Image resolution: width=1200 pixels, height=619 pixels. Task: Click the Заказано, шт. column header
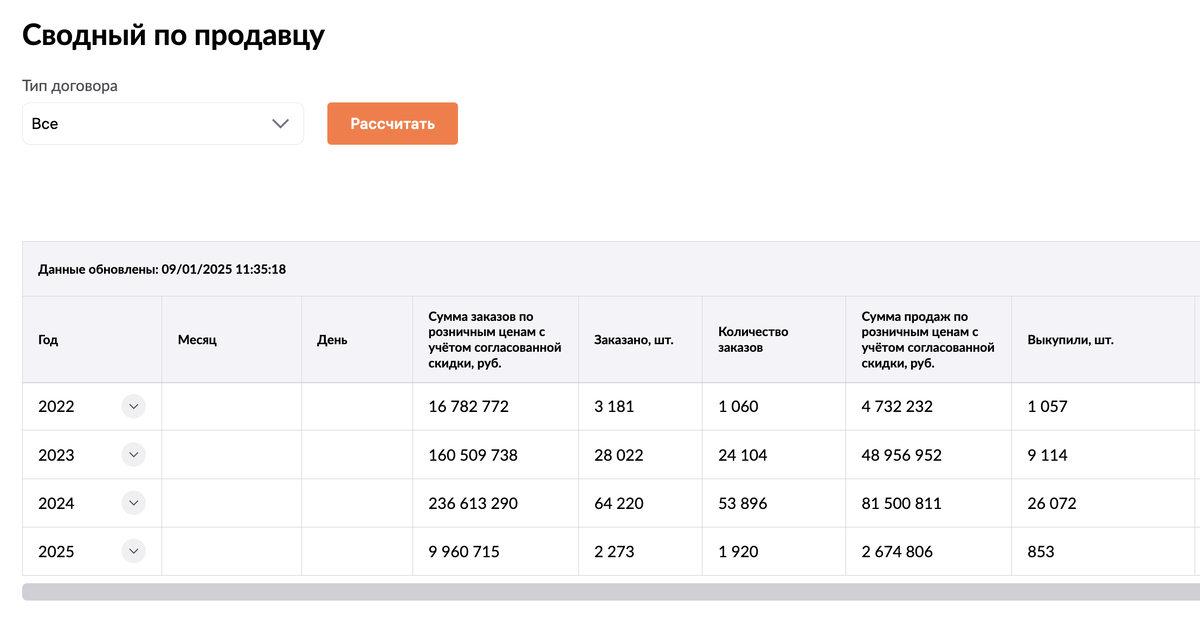coord(633,340)
